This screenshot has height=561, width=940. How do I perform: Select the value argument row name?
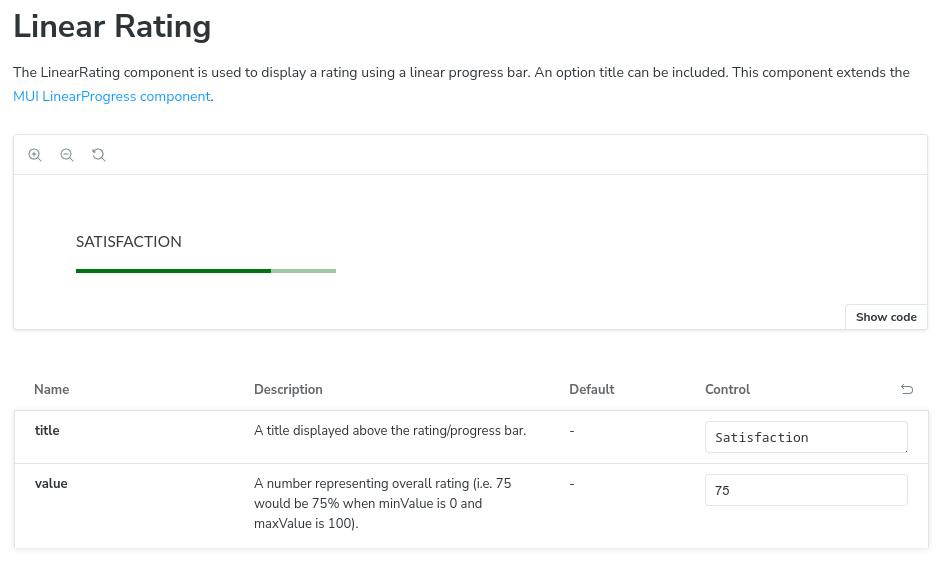click(x=51, y=483)
